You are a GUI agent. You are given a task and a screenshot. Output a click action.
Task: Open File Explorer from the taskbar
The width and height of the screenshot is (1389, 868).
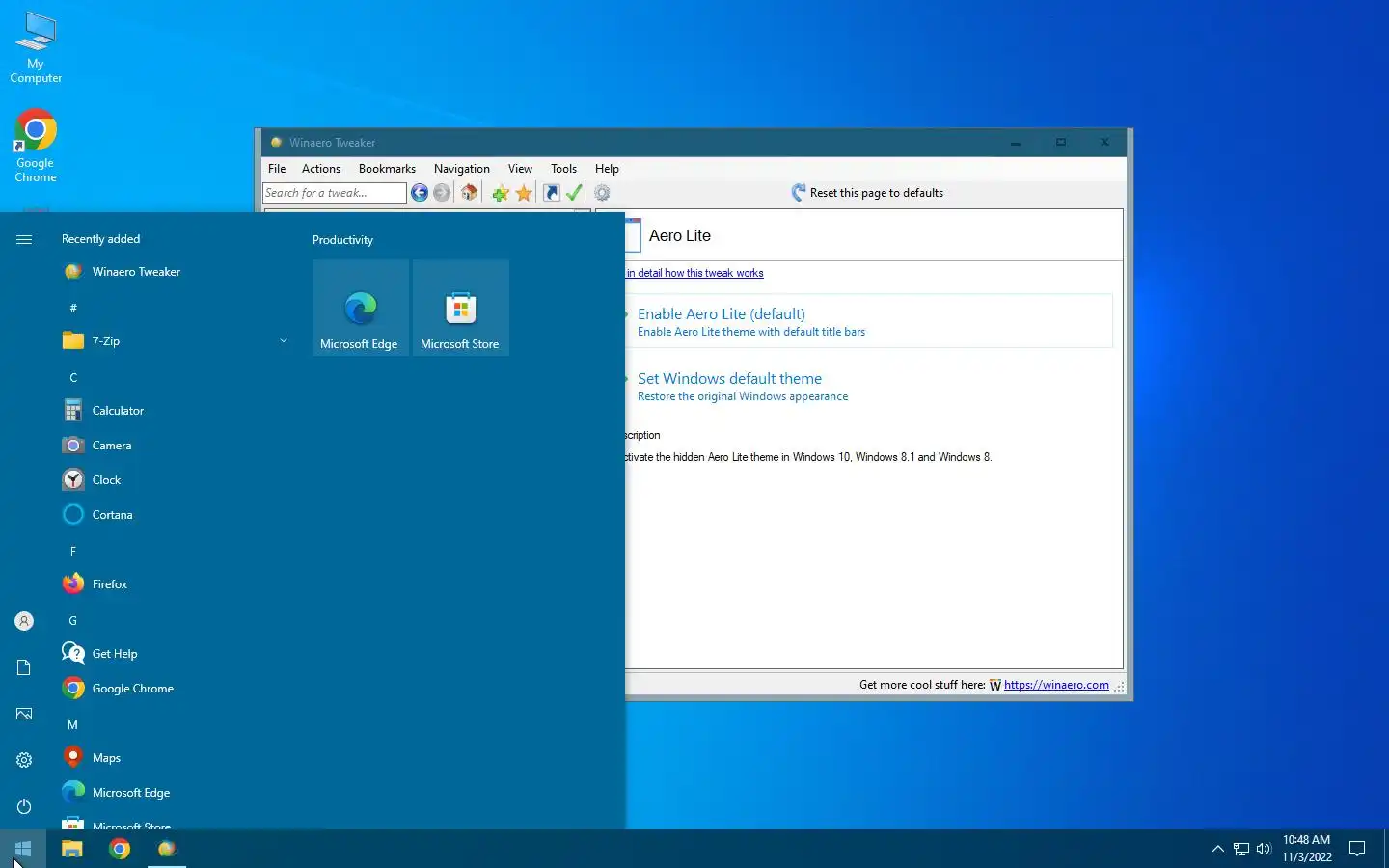tap(72, 849)
